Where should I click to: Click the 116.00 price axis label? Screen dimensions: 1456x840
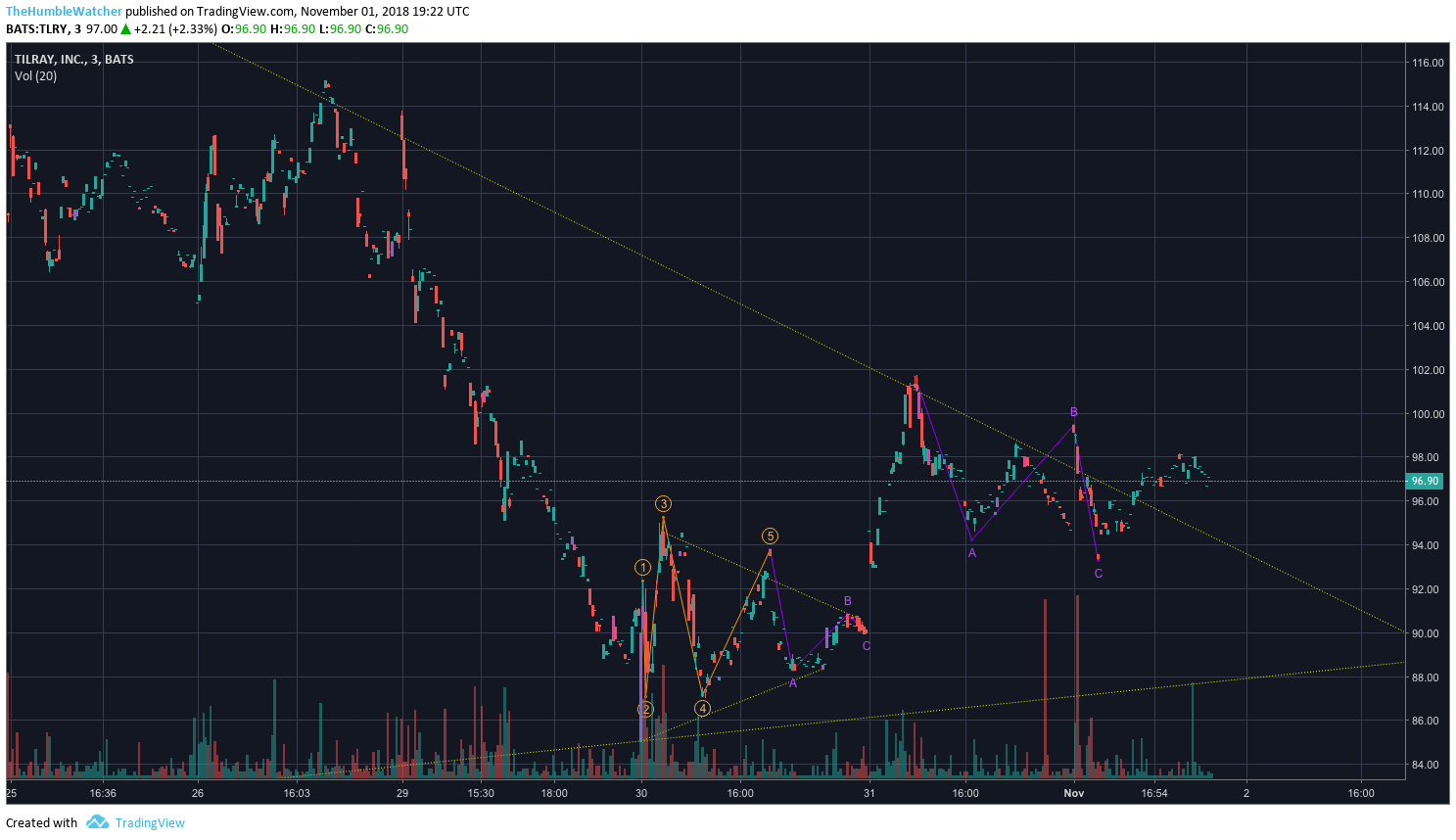(1428, 63)
